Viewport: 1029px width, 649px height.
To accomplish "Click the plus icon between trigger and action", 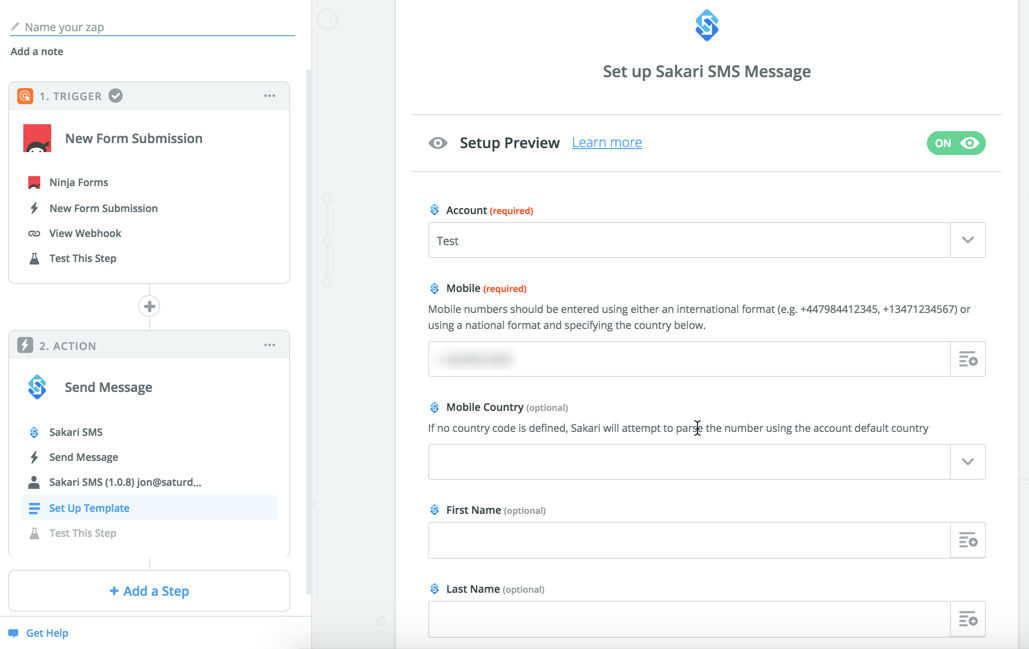I will coord(149,306).
